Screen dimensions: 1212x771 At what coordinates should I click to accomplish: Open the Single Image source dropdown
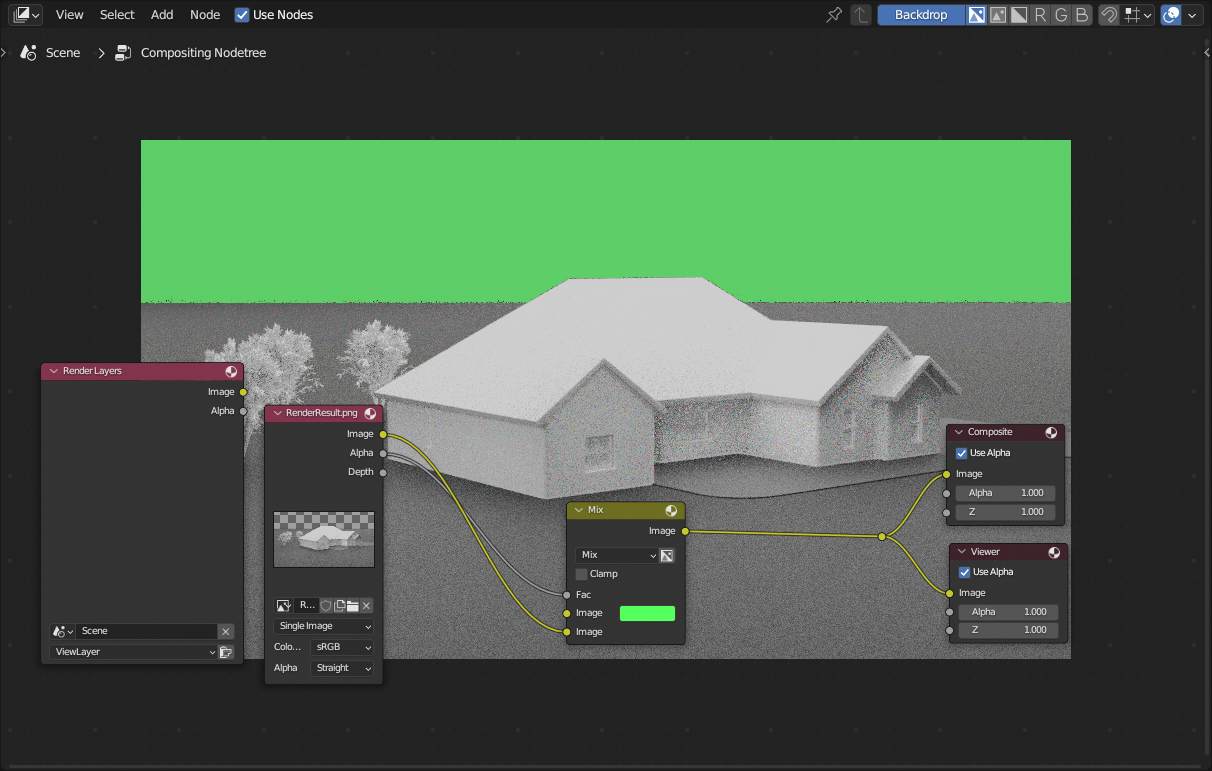[324, 626]
